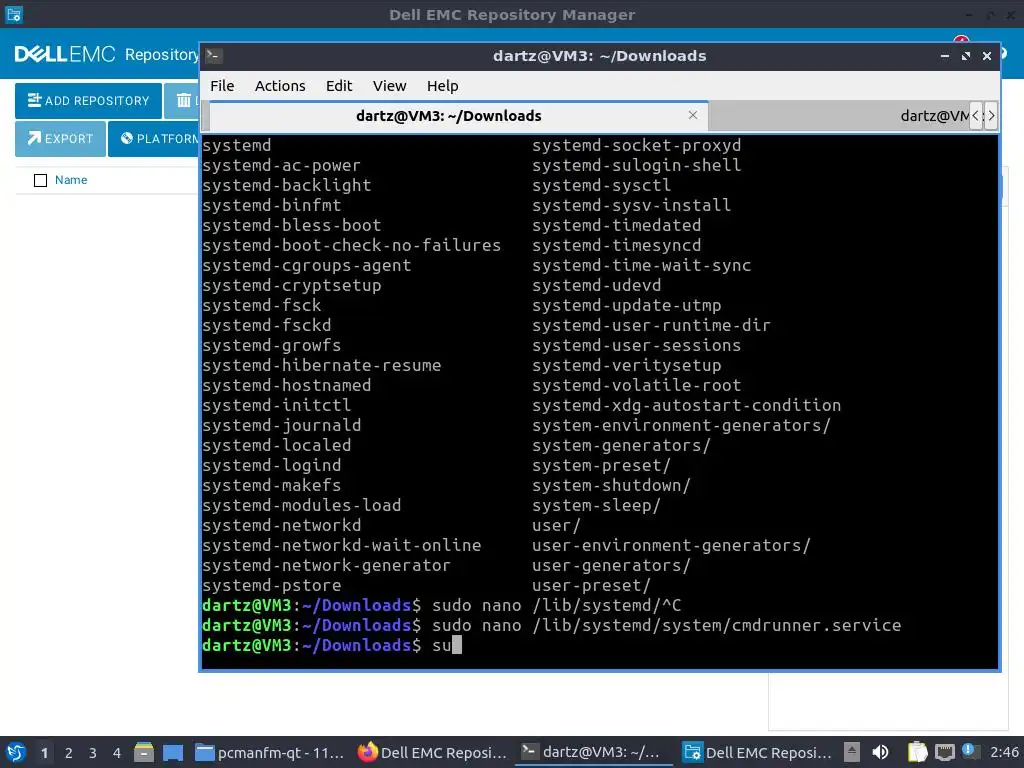Screen dimensions: 1024x768
Task: Click the show desktop taskbar icon
Action: (173, 752)
